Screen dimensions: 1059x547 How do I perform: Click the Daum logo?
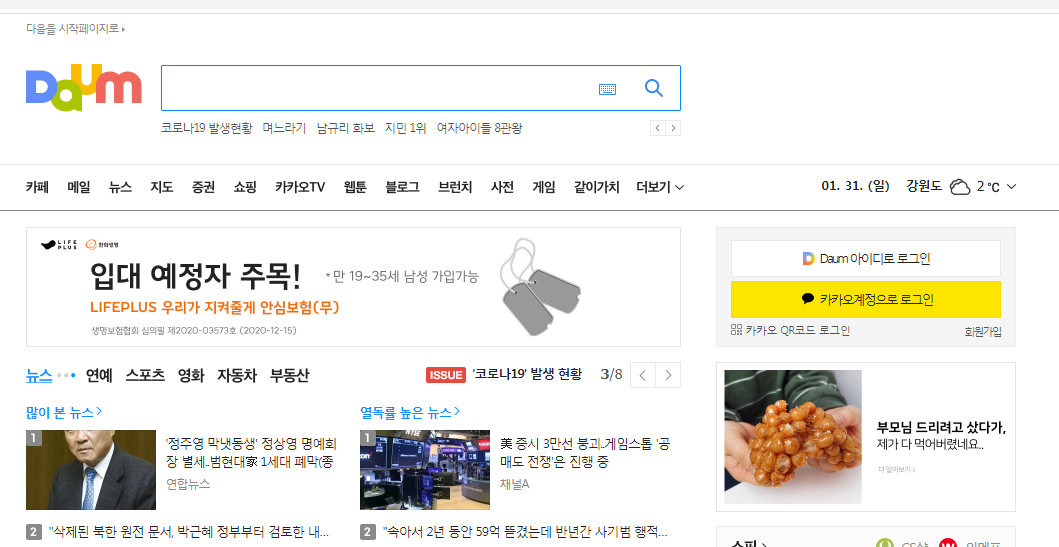(84, 88)
